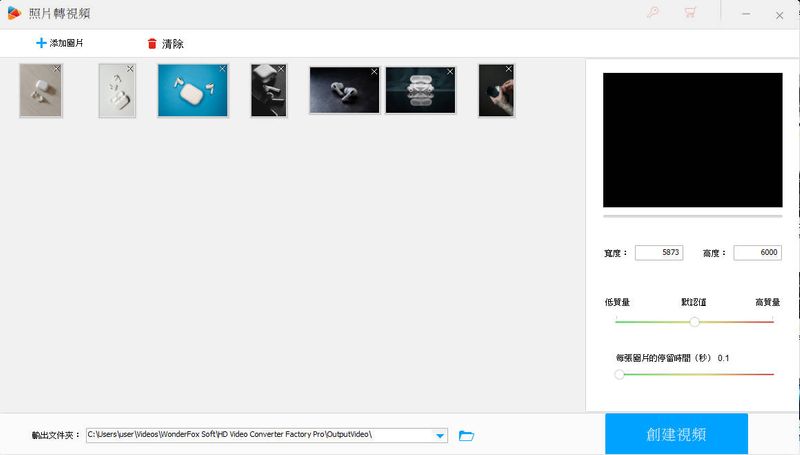
Task: Click the 高質量 high quality label
Action: click(768, 302)
